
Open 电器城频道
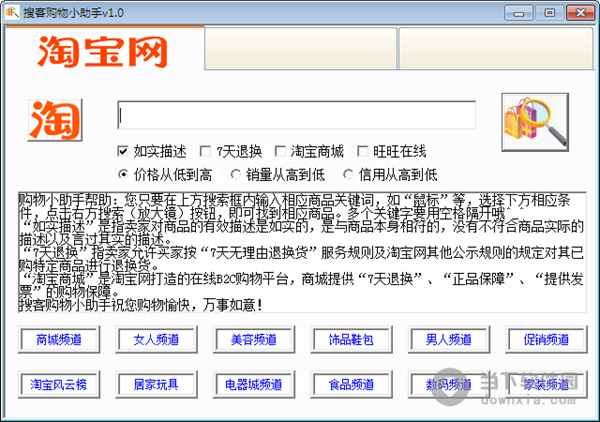click(254, 384)
